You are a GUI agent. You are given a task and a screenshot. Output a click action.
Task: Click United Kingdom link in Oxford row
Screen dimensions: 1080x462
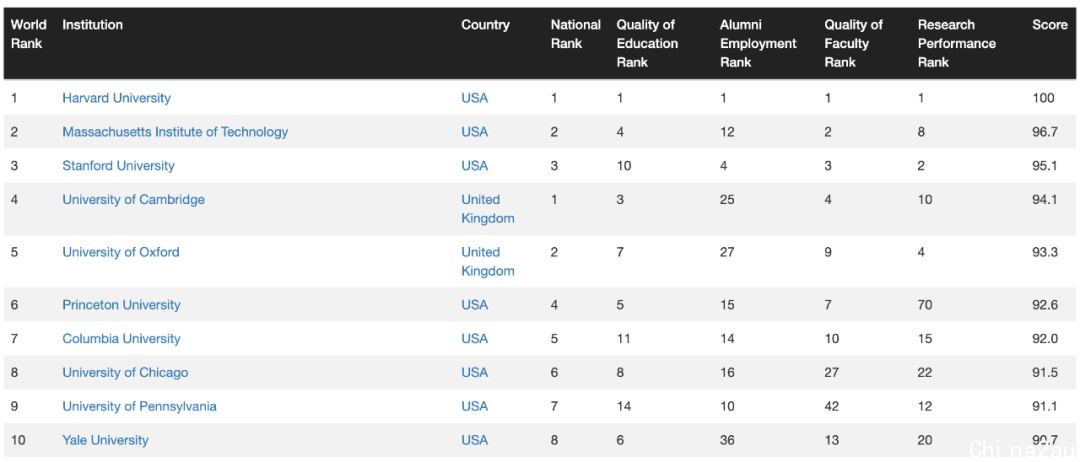pyautogui.click(x=488, y=262)
